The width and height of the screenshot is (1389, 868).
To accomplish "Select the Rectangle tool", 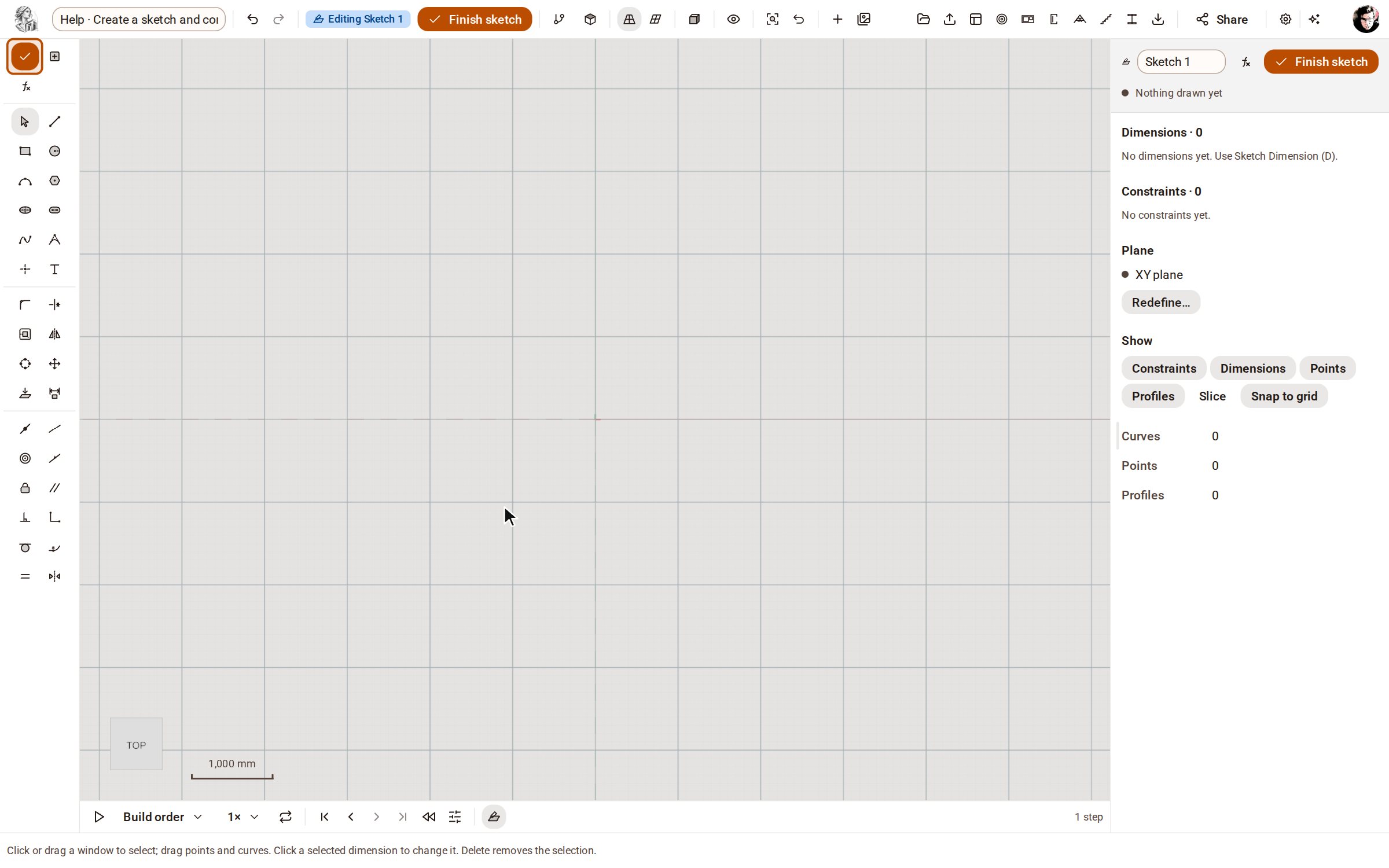I will (25, 151).
